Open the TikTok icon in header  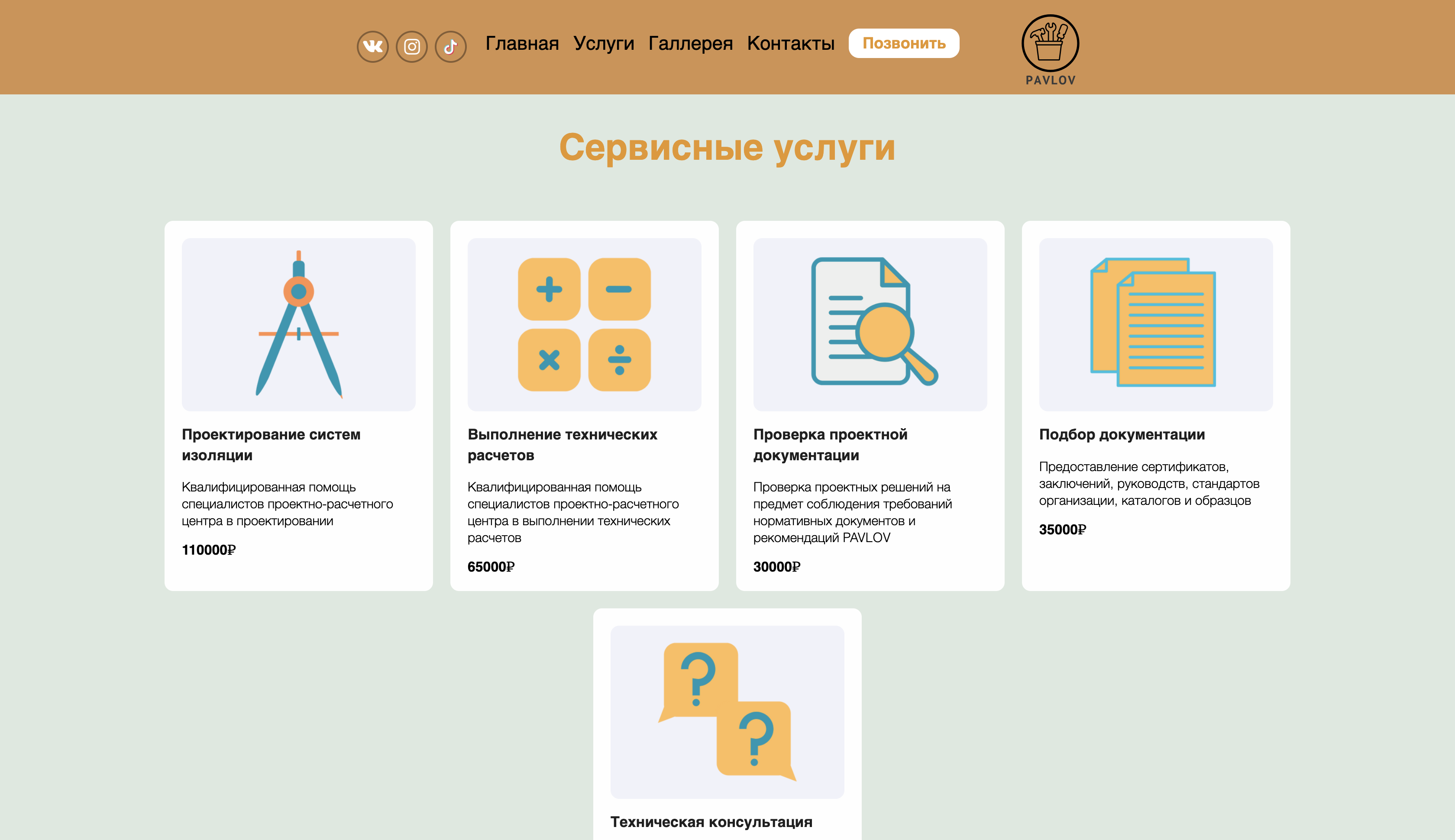coord(451,46)
